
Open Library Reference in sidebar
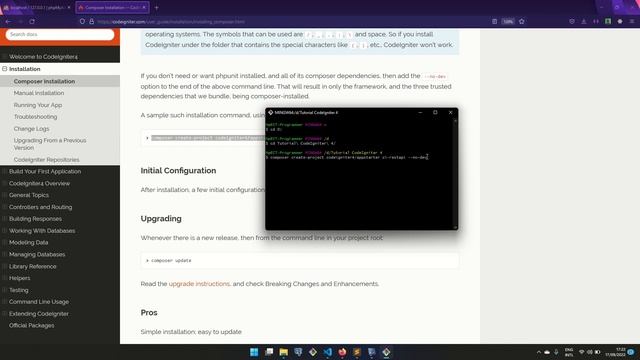(33, 266)
